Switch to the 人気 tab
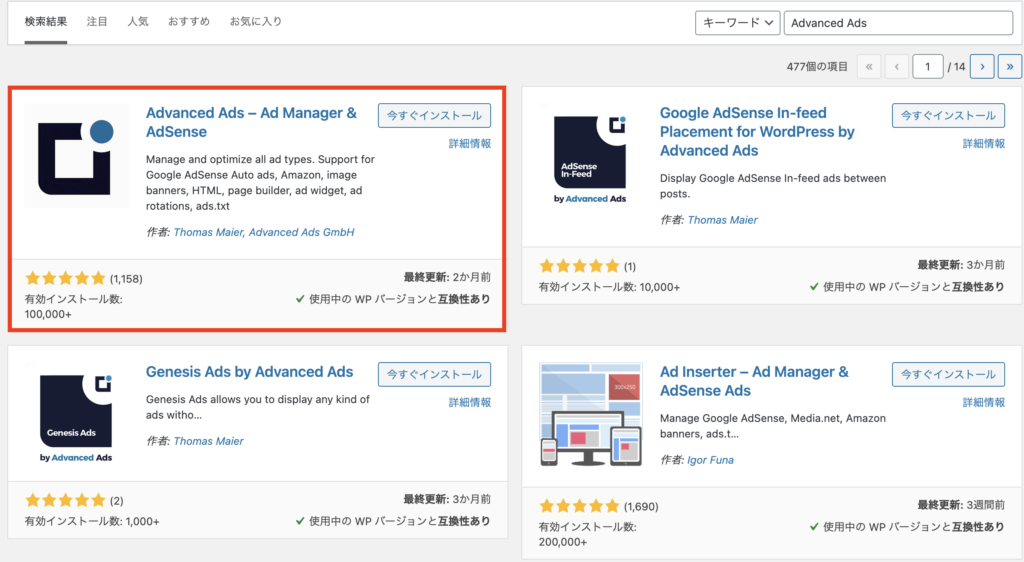This screenshot has width=1024, height=562. (x=138, y=22)
